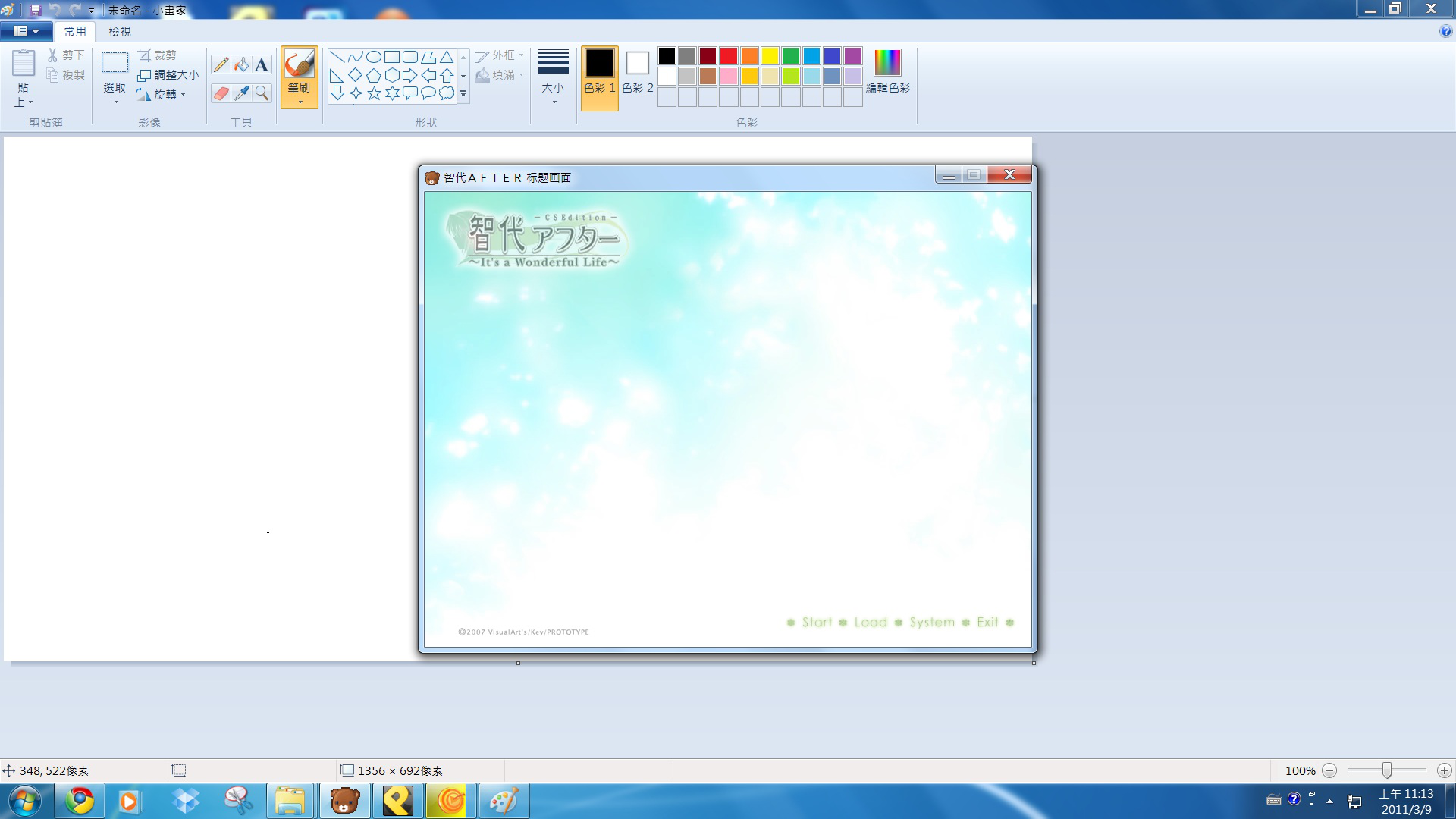
Task: Open the Customize Quick Access Toolbar dropdown
Action: (91, 11)
